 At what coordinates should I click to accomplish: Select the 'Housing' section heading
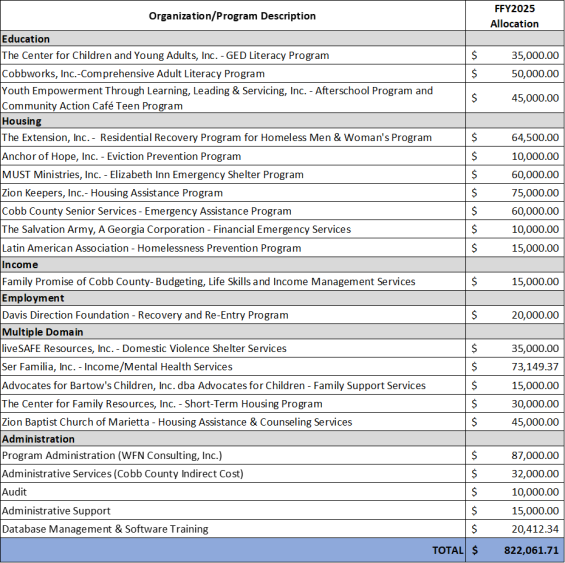[22, 121]
